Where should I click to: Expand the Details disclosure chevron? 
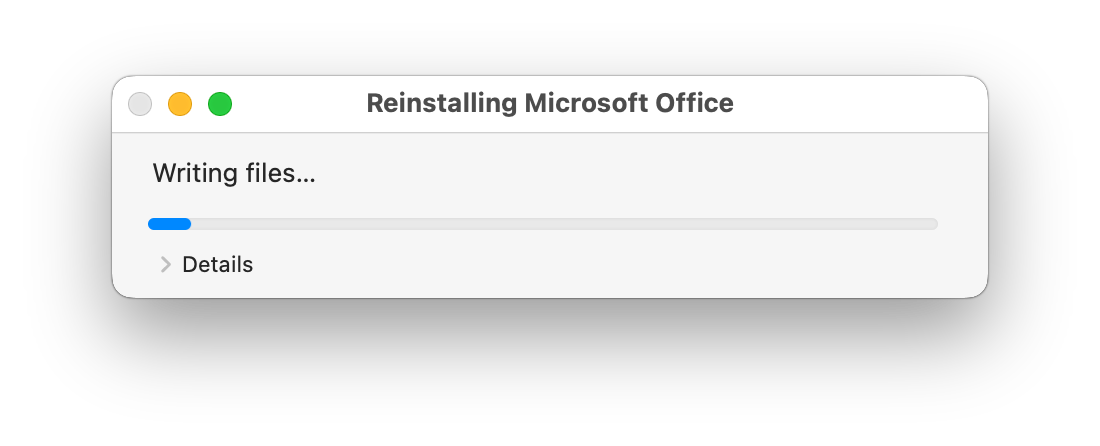166,264
